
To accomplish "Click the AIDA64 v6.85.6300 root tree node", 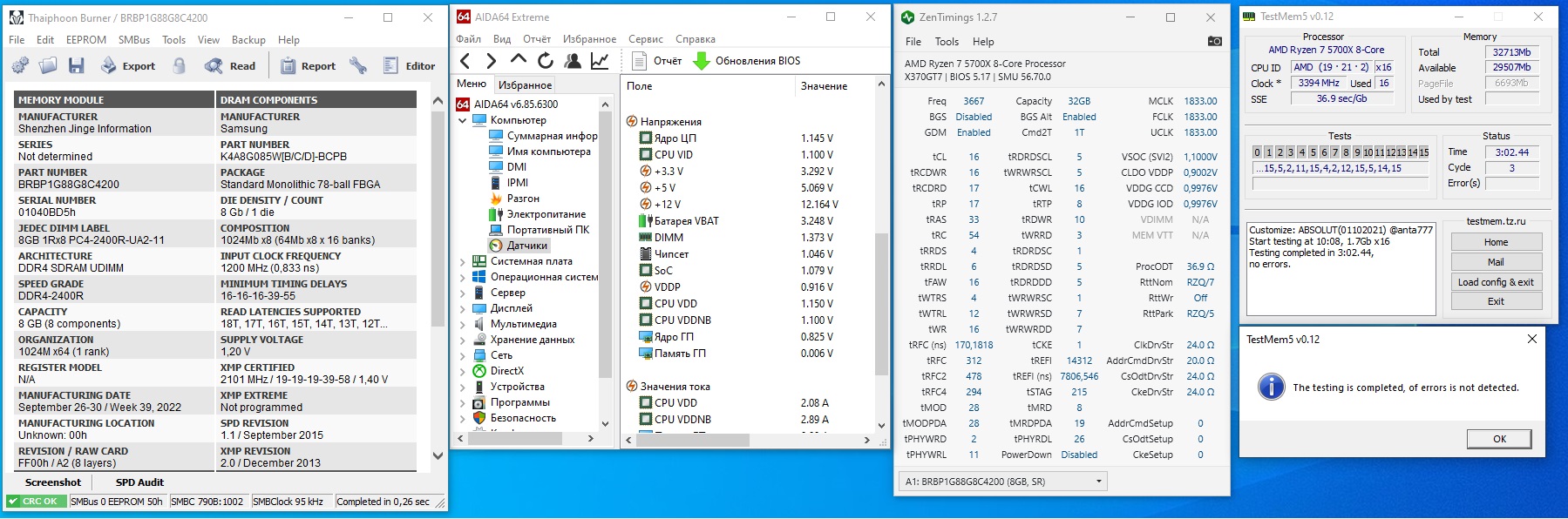I will coord(507,104).
